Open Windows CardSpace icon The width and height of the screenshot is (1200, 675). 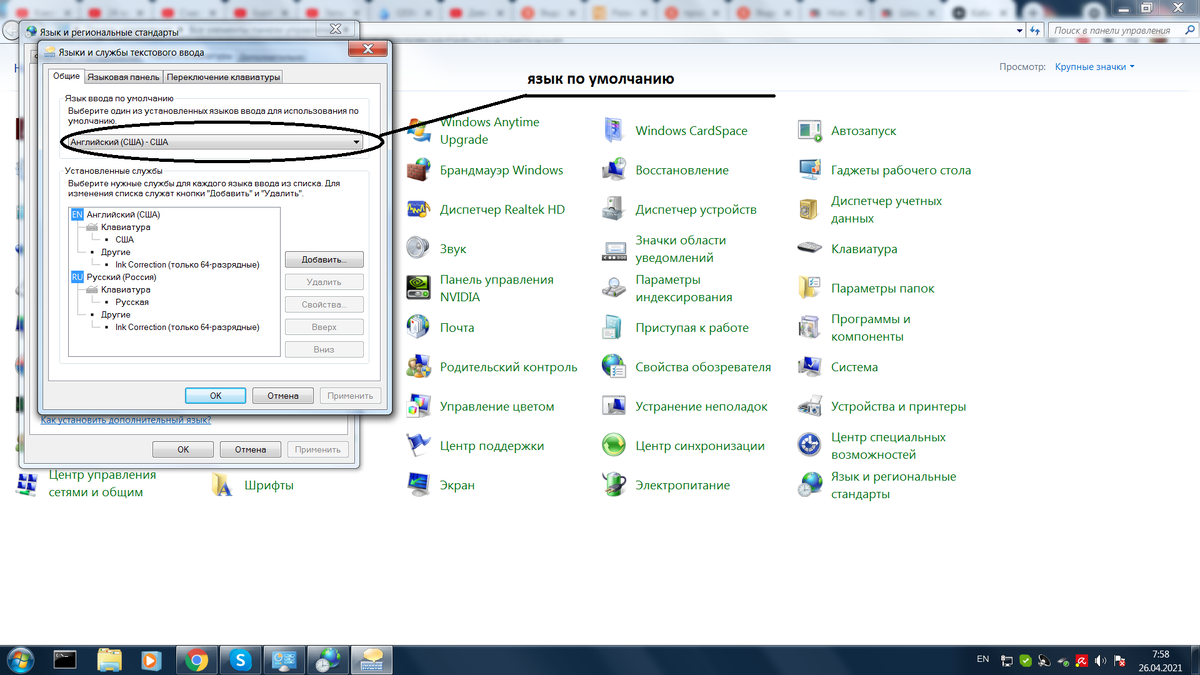[614, 131]
